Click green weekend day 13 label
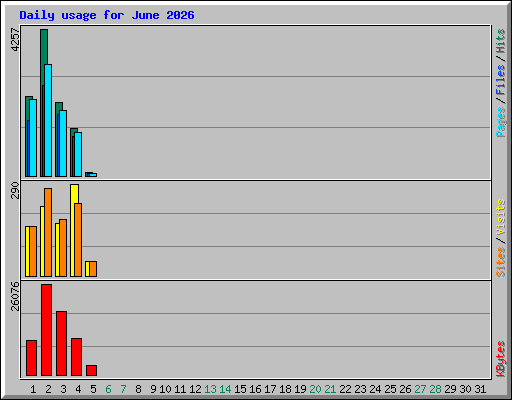The image size is (512, 400). coord(210,389)
